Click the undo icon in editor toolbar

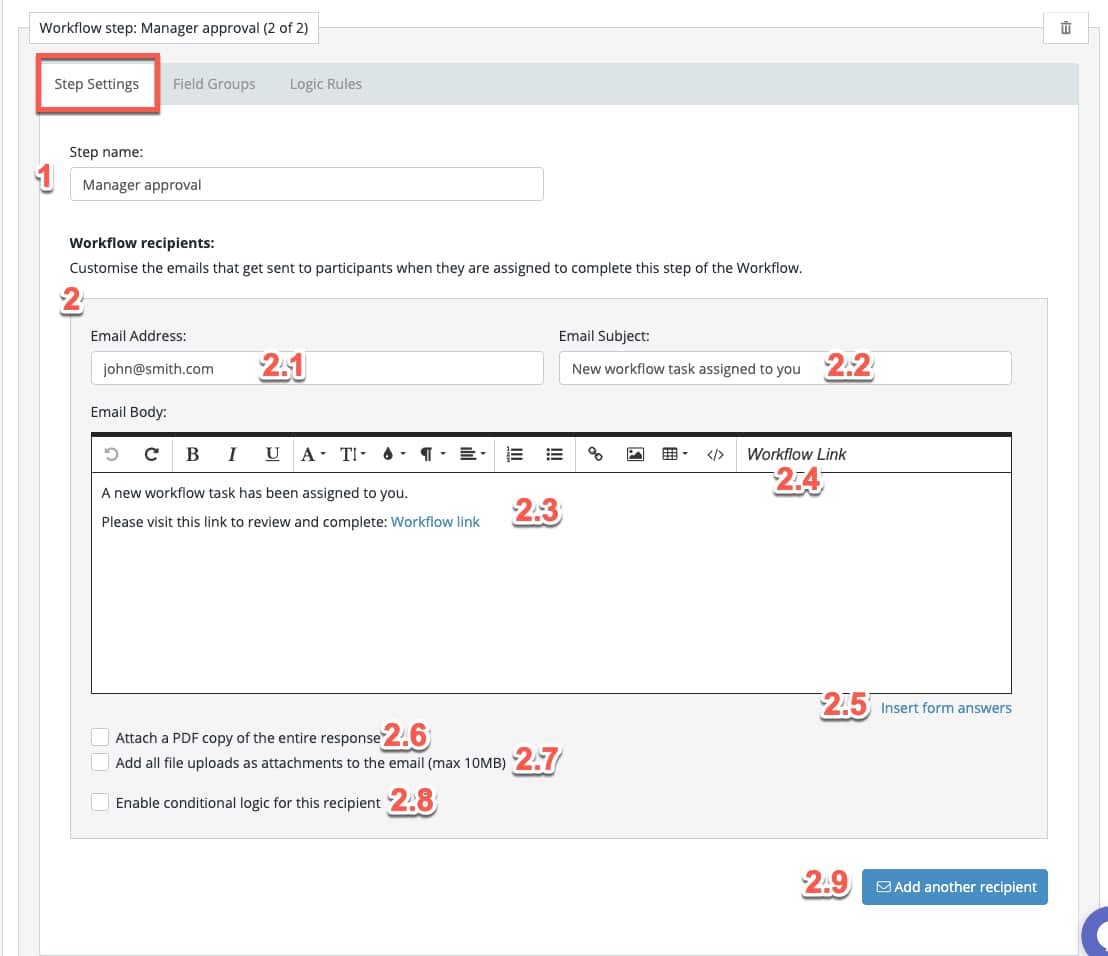111,454
